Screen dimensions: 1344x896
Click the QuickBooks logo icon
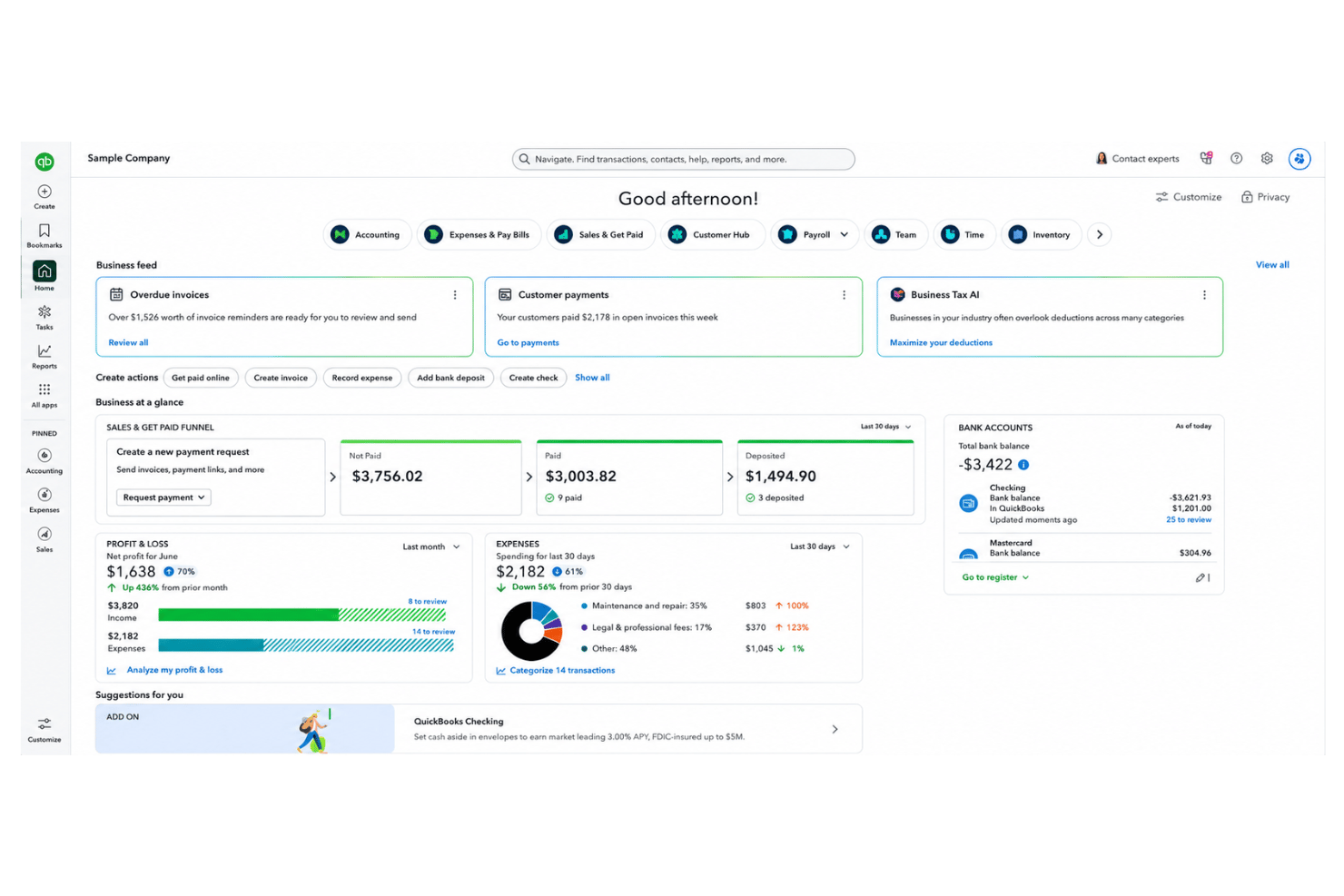click(44, 162)
